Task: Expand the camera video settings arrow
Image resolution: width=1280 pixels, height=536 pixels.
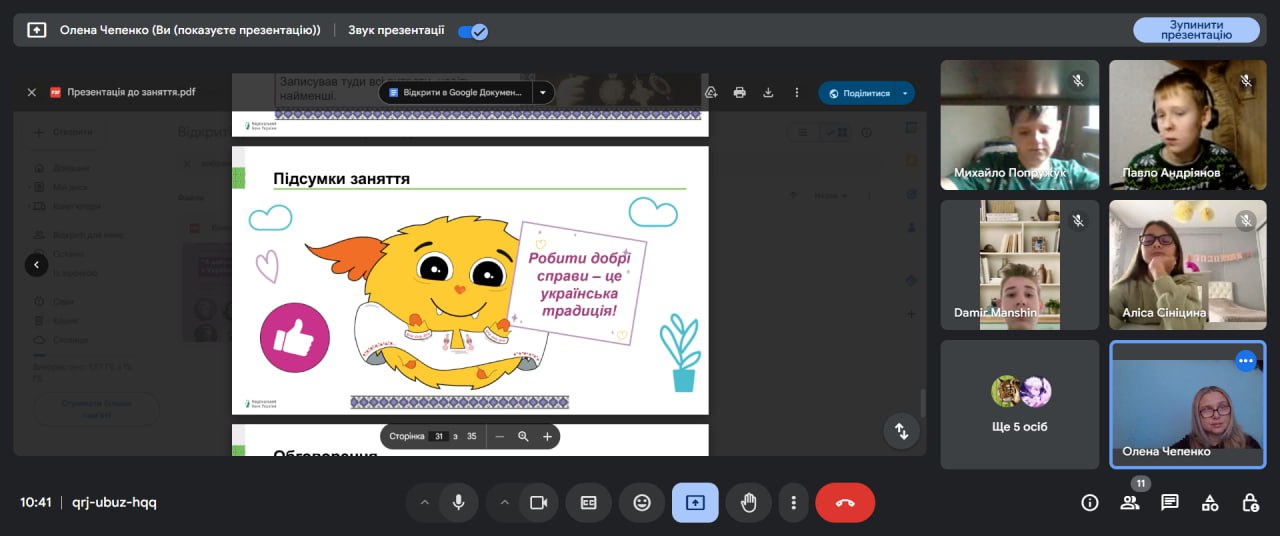Action: coord(504,503)
